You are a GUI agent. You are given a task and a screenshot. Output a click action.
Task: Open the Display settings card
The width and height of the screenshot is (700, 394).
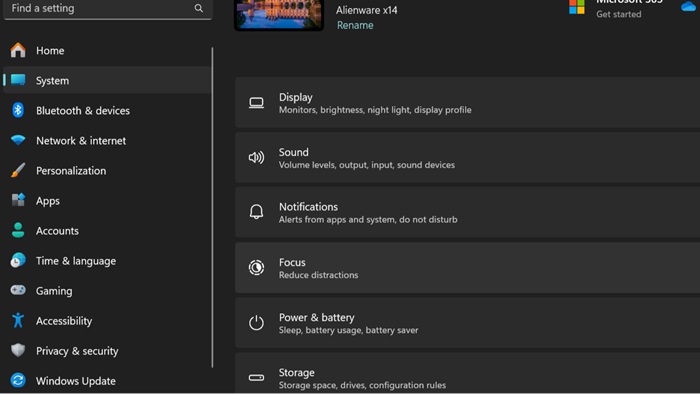467,103
